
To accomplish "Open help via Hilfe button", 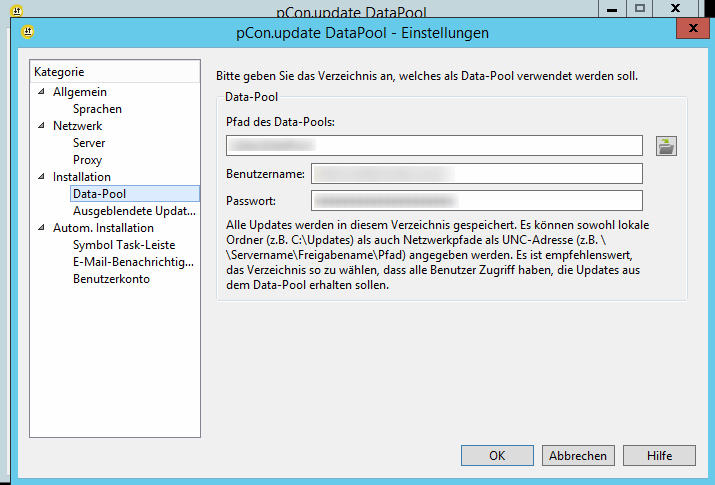I will pyautogui.click(x=659, y=455).
